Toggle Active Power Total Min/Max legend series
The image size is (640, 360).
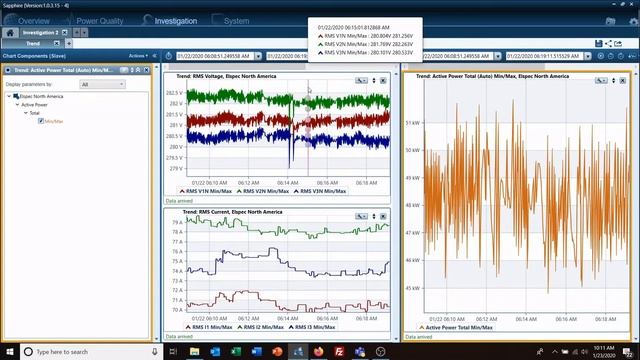pos(456,327)
